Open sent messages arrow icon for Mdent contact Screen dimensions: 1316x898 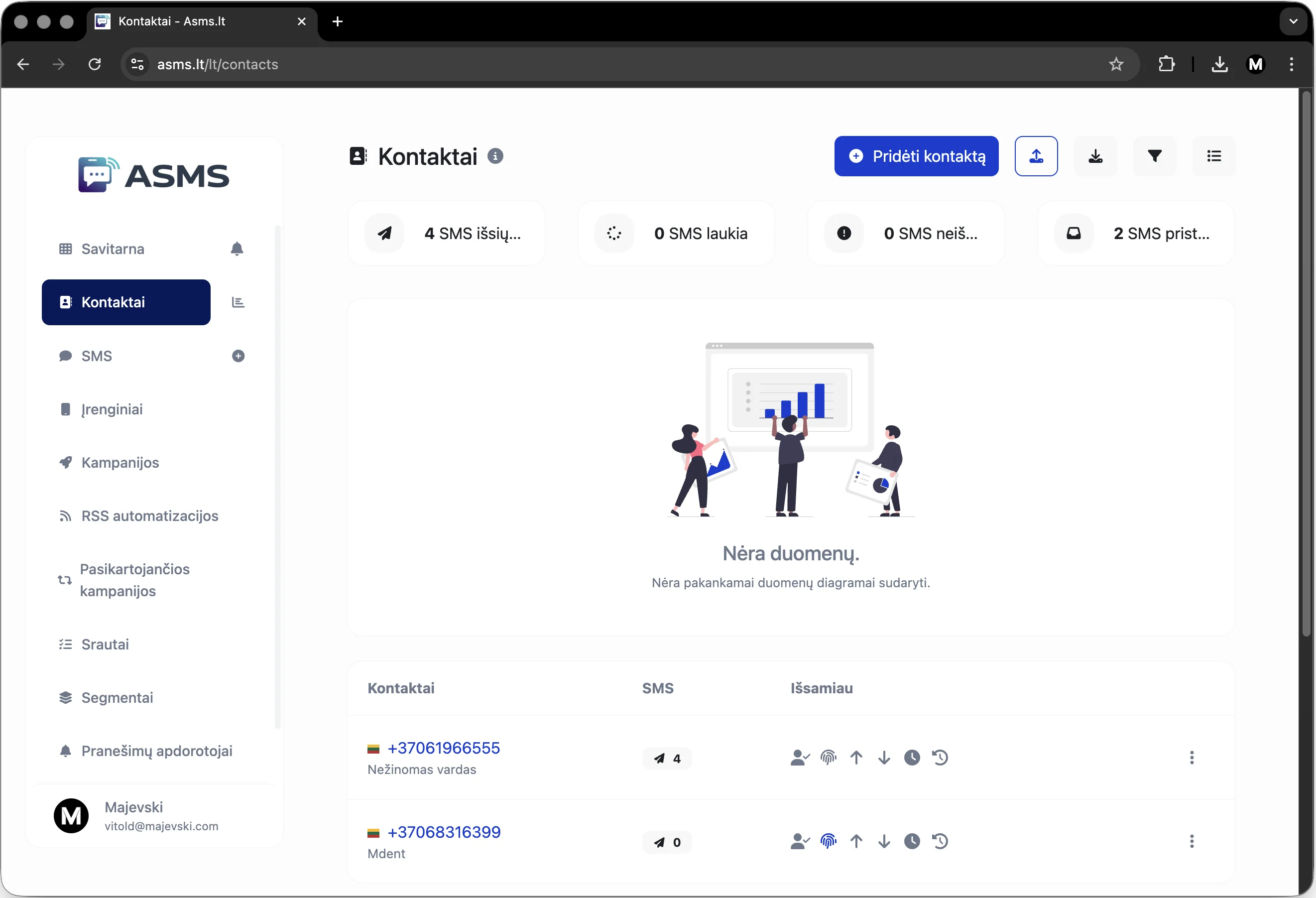[x=856, y=841]
